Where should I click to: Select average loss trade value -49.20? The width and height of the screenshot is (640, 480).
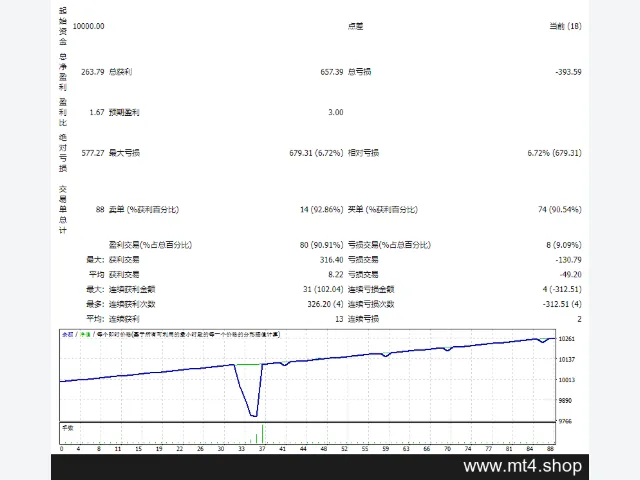[x=570, y=274]
